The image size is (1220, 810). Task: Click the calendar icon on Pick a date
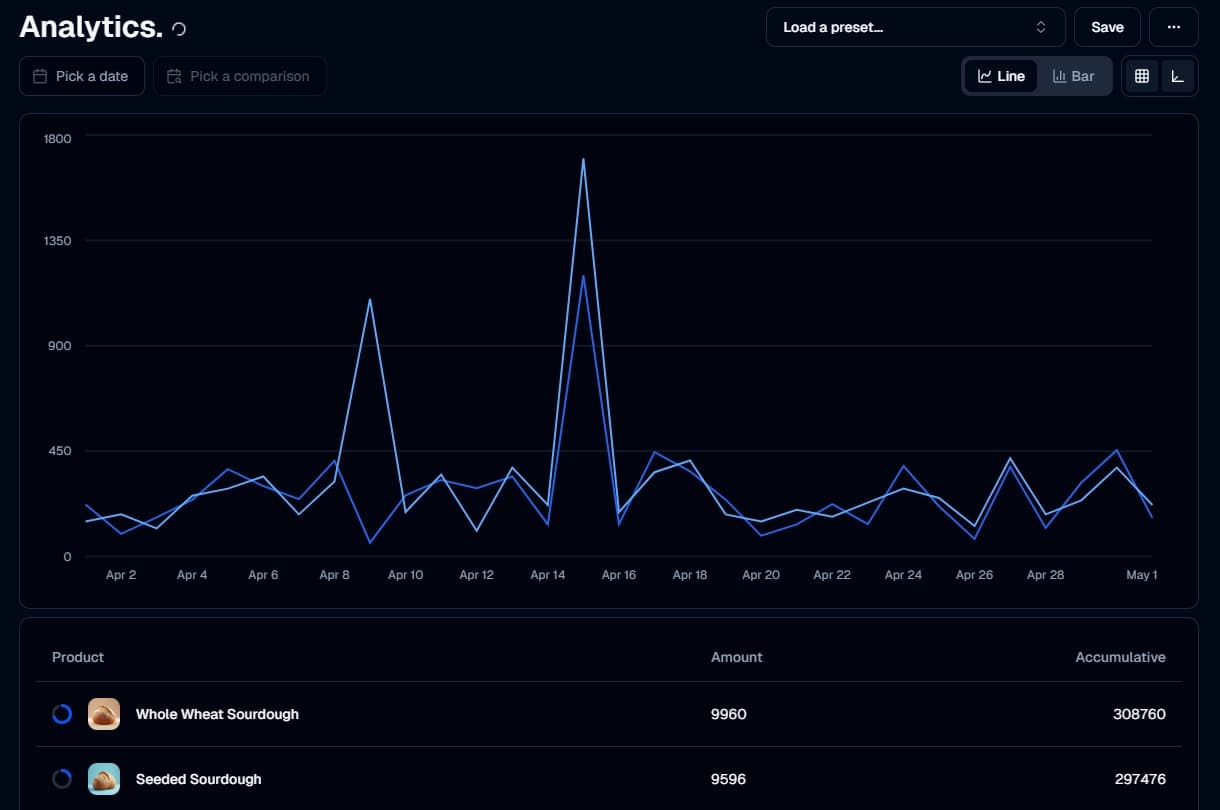[39, 76]
